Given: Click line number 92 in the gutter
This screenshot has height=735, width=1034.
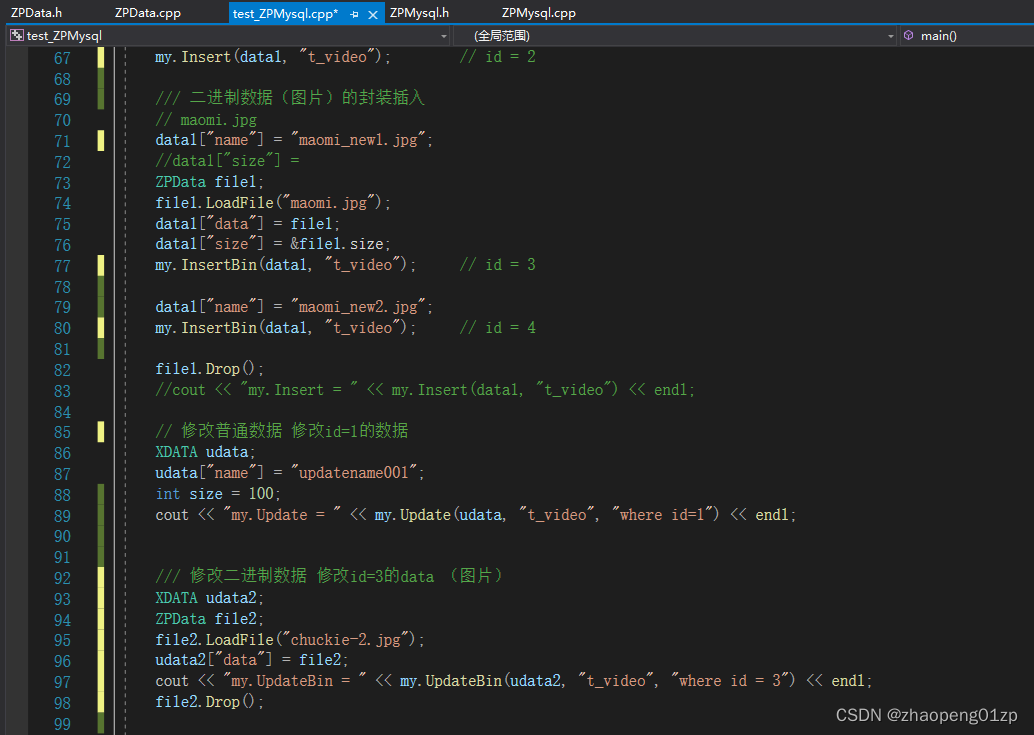Looking at the screenshot, I should 62,578.
